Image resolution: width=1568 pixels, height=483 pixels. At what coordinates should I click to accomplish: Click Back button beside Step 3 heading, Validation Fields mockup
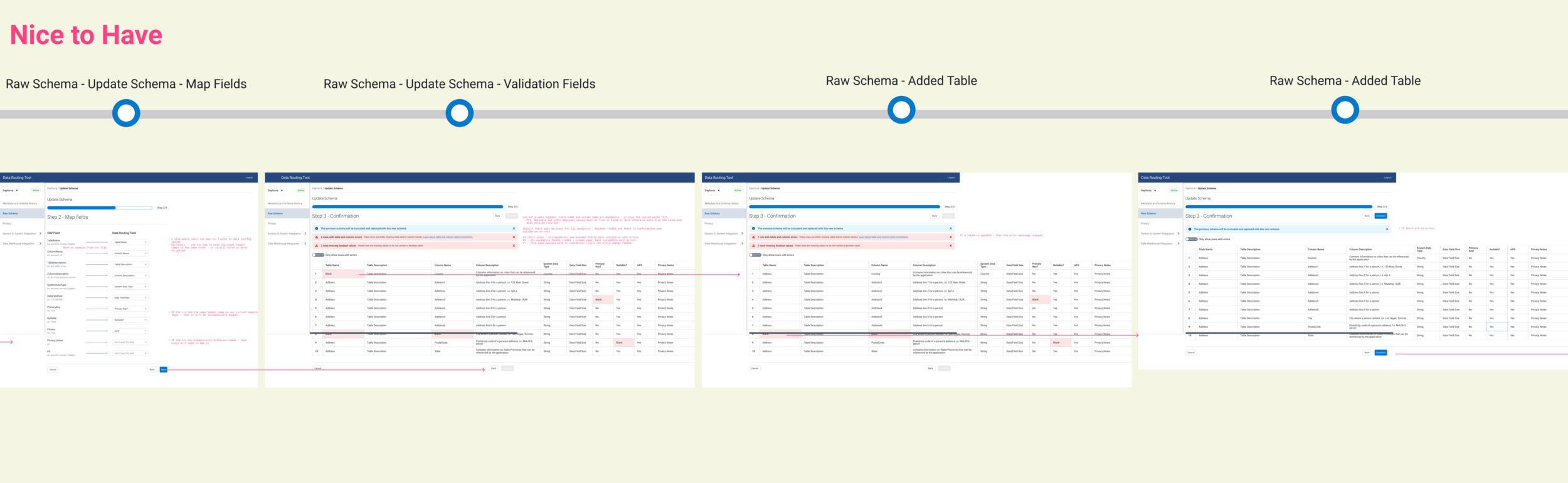[497, 216]
